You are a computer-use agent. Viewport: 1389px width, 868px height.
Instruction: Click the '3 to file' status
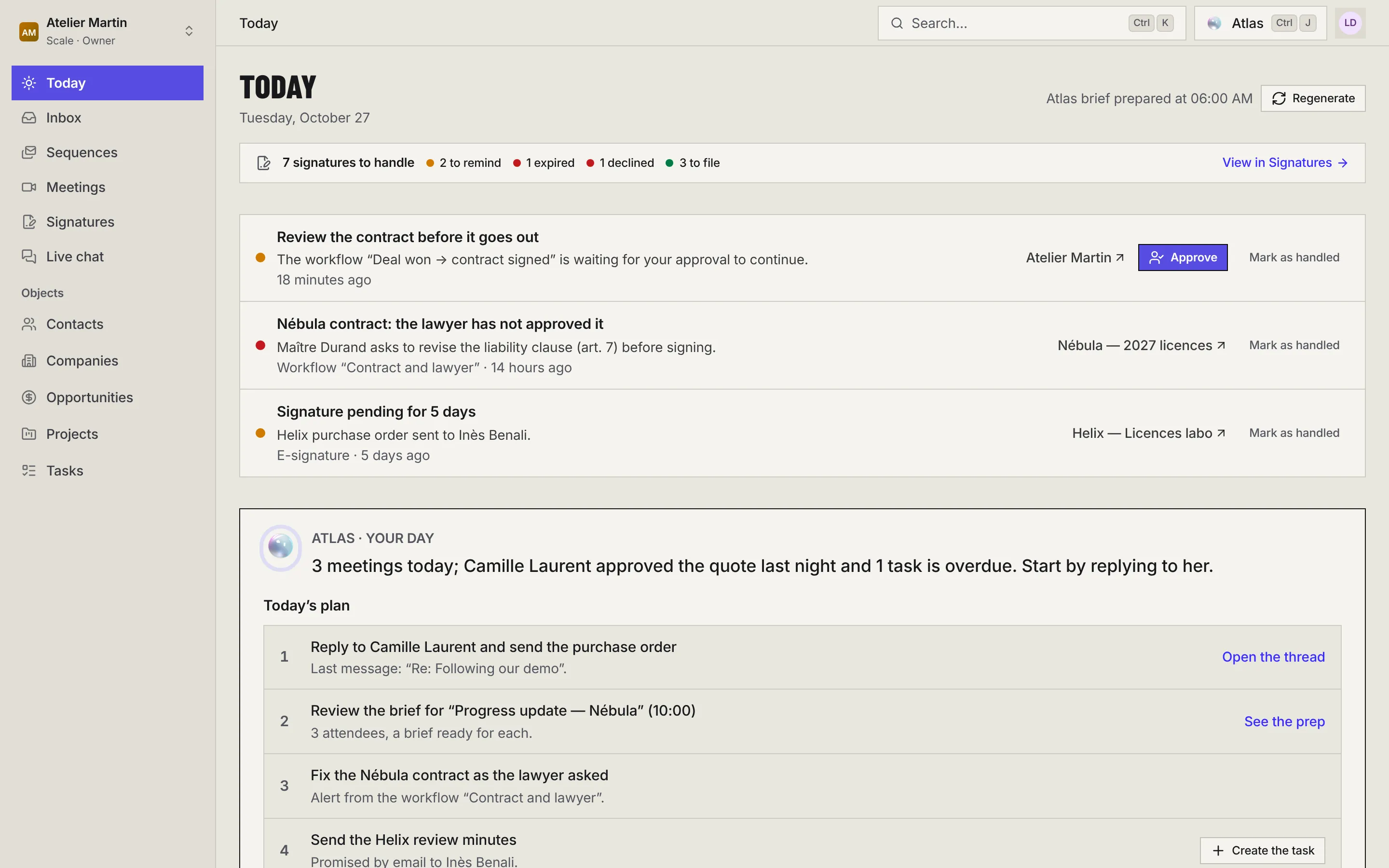692,163
